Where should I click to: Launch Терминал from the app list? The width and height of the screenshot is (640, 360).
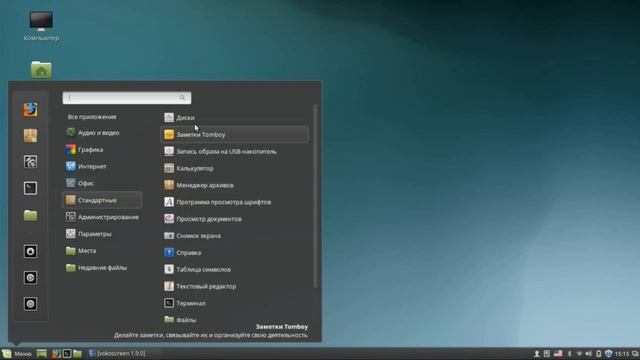(x=235, y=303)
